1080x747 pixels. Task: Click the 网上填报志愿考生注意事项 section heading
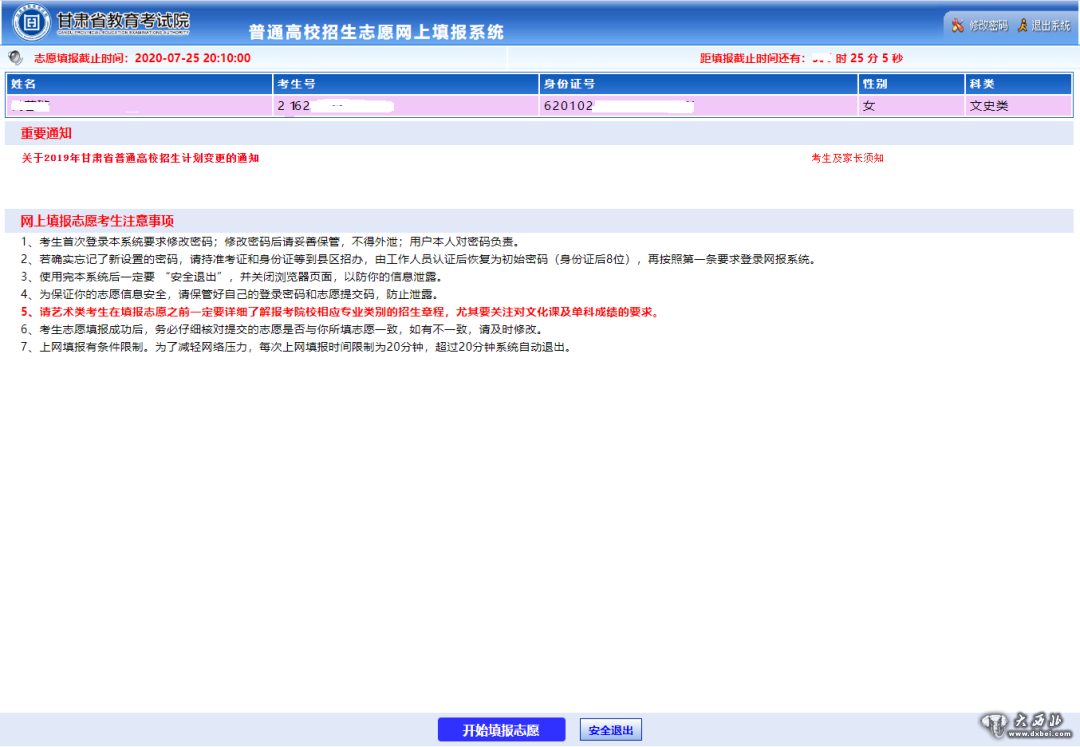click(x=97, y=221)
